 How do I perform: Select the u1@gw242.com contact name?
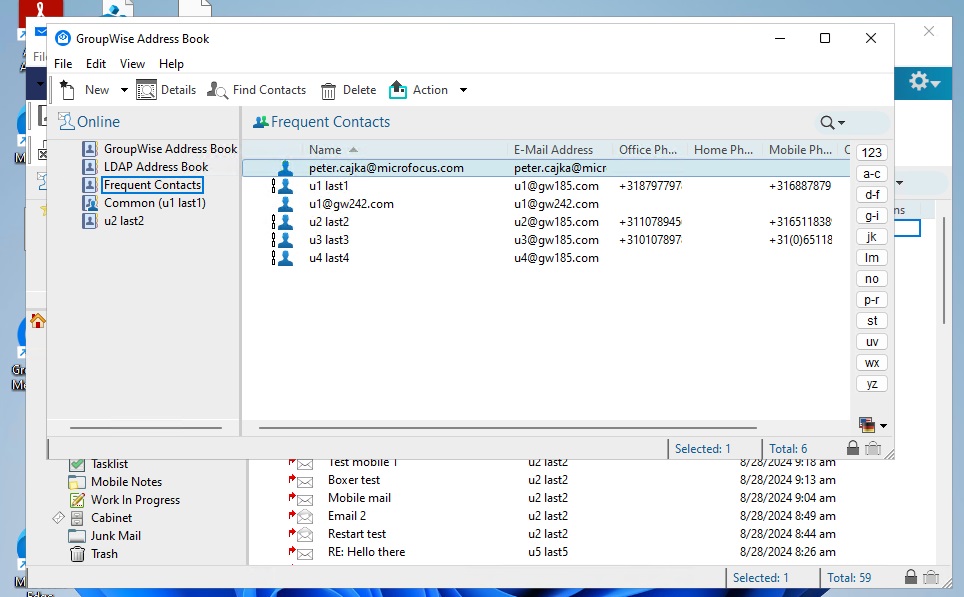pyautogui.click(x=351, y=204)
